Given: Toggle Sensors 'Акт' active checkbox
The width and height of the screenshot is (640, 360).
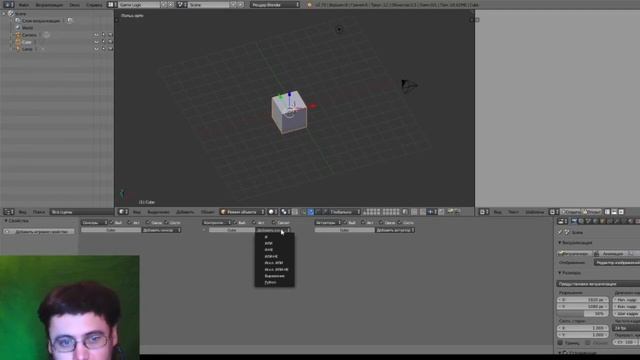Looking at the screenshot, I should pos(129,222).
